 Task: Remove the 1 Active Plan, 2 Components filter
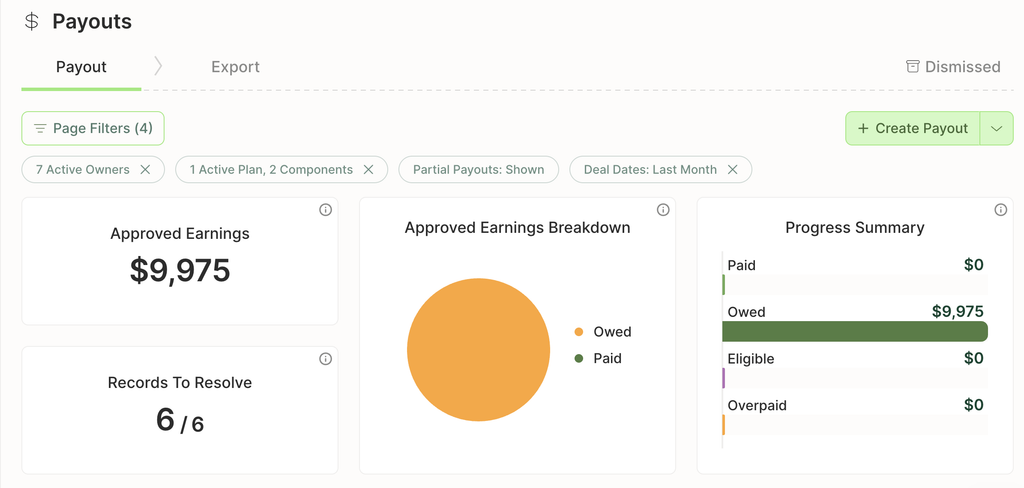368,170
